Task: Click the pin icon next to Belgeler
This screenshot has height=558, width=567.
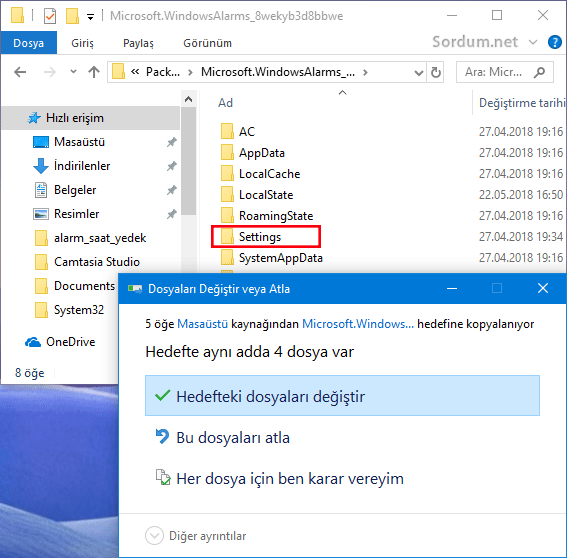Action: (x=171, y=190)
